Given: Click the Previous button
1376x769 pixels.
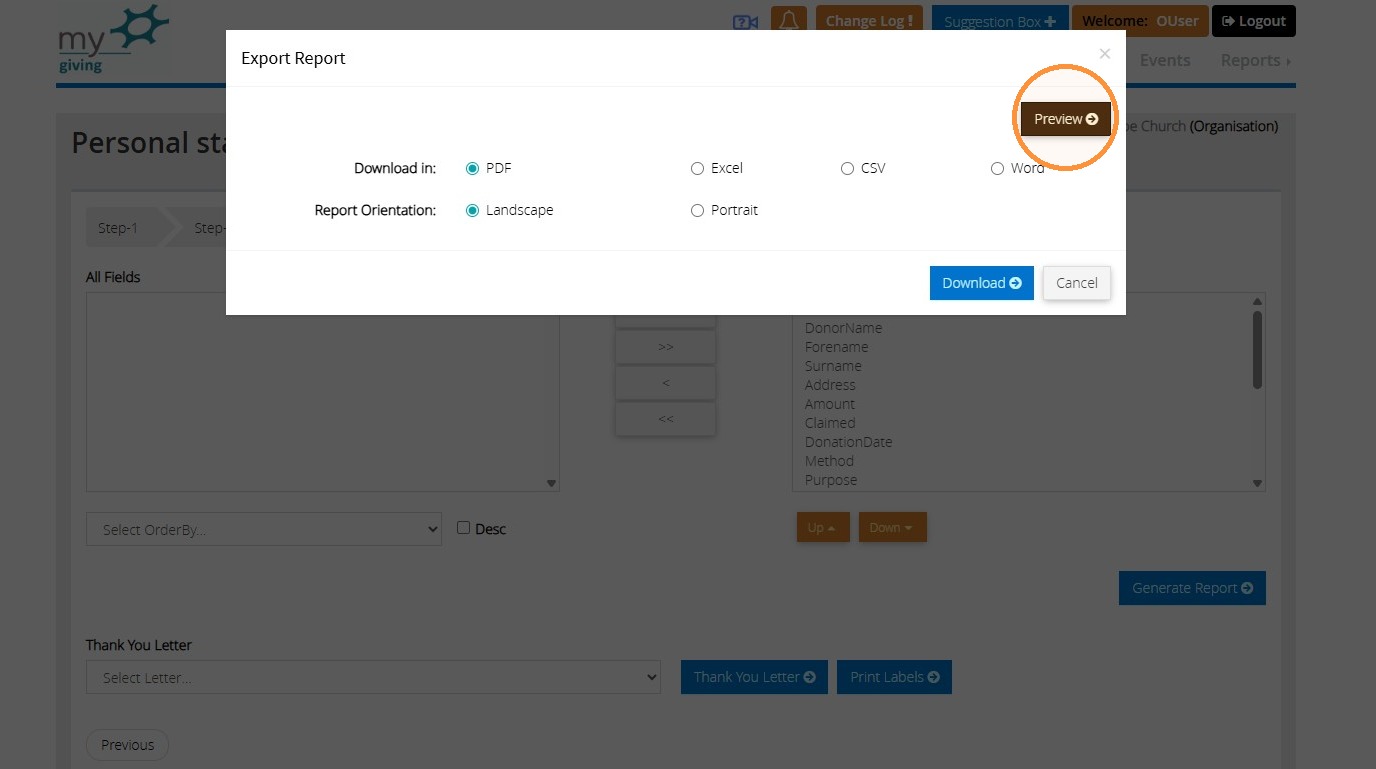Looking at the screenshot, I should pos(127,745).
